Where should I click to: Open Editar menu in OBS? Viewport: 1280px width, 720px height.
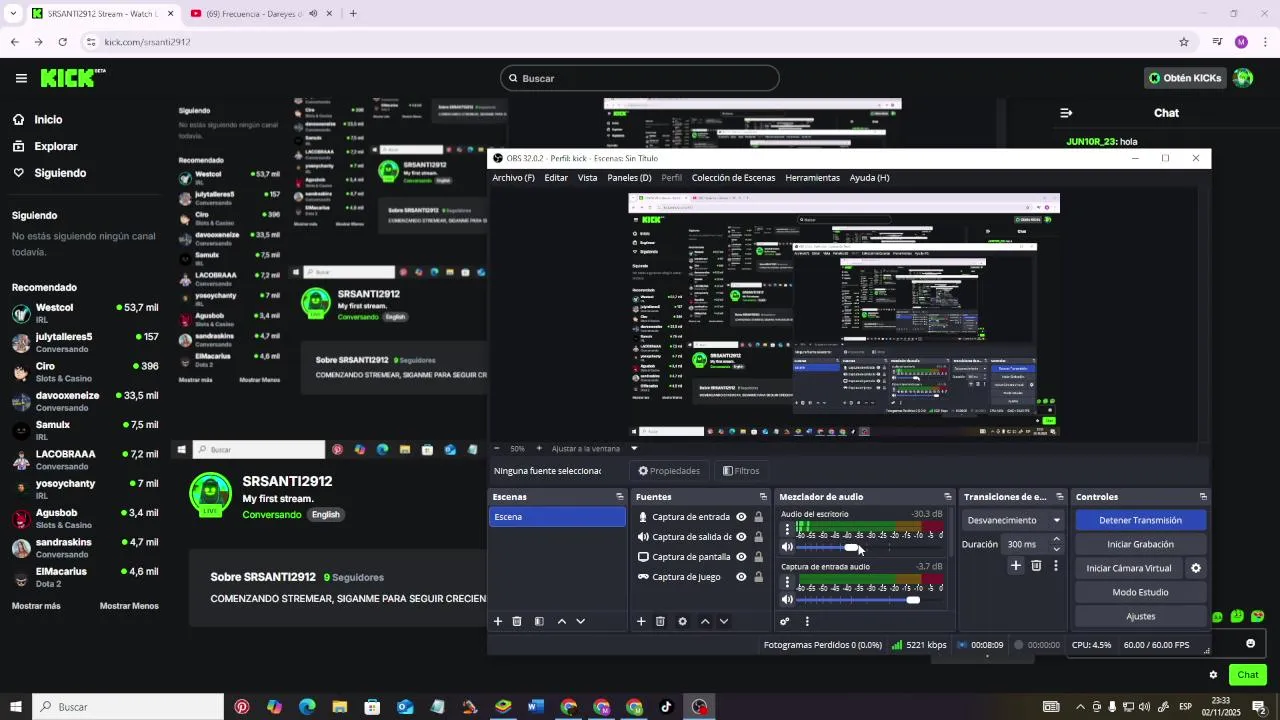[556, 178]
